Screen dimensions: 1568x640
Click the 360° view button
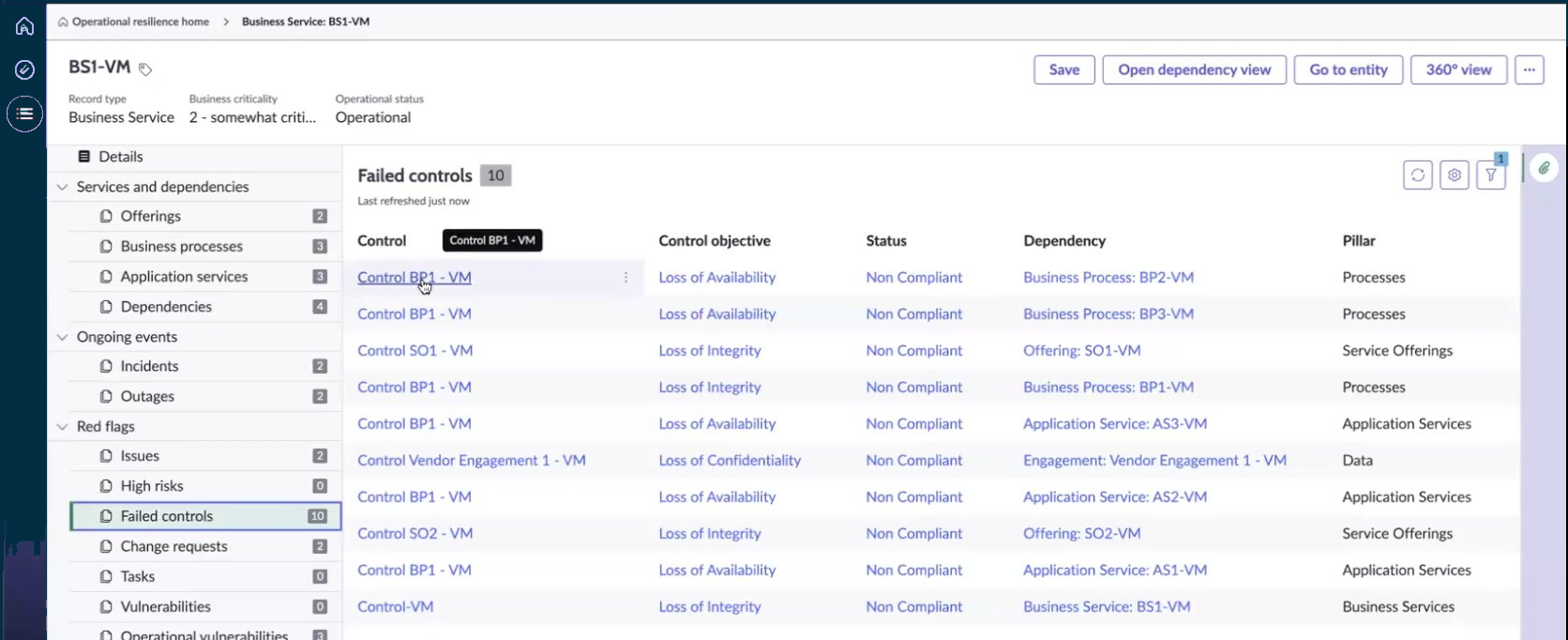coord(1458,69)
